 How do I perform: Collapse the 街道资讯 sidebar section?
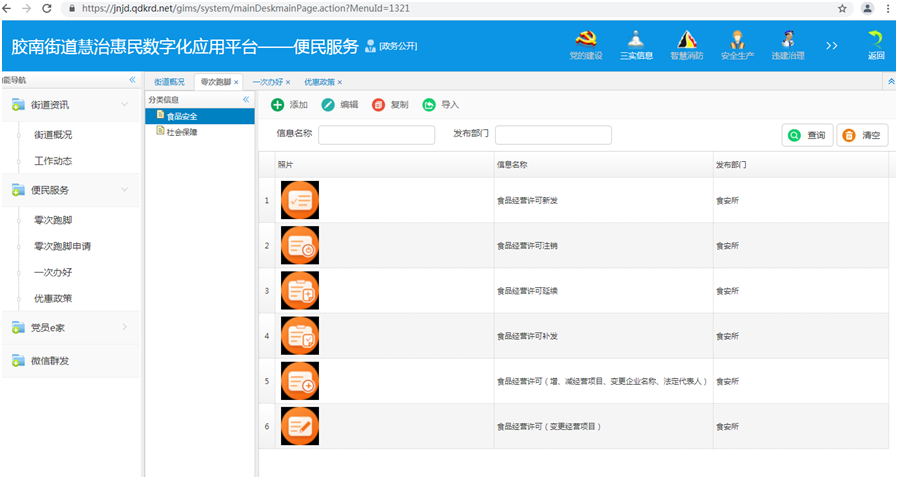(x=124, y=104)
